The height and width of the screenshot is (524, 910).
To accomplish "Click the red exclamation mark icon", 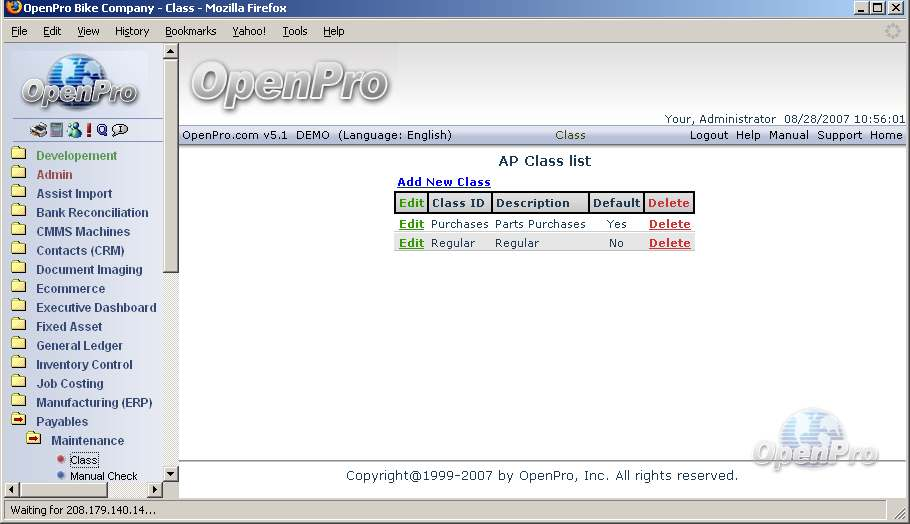I will pos(88,130).
